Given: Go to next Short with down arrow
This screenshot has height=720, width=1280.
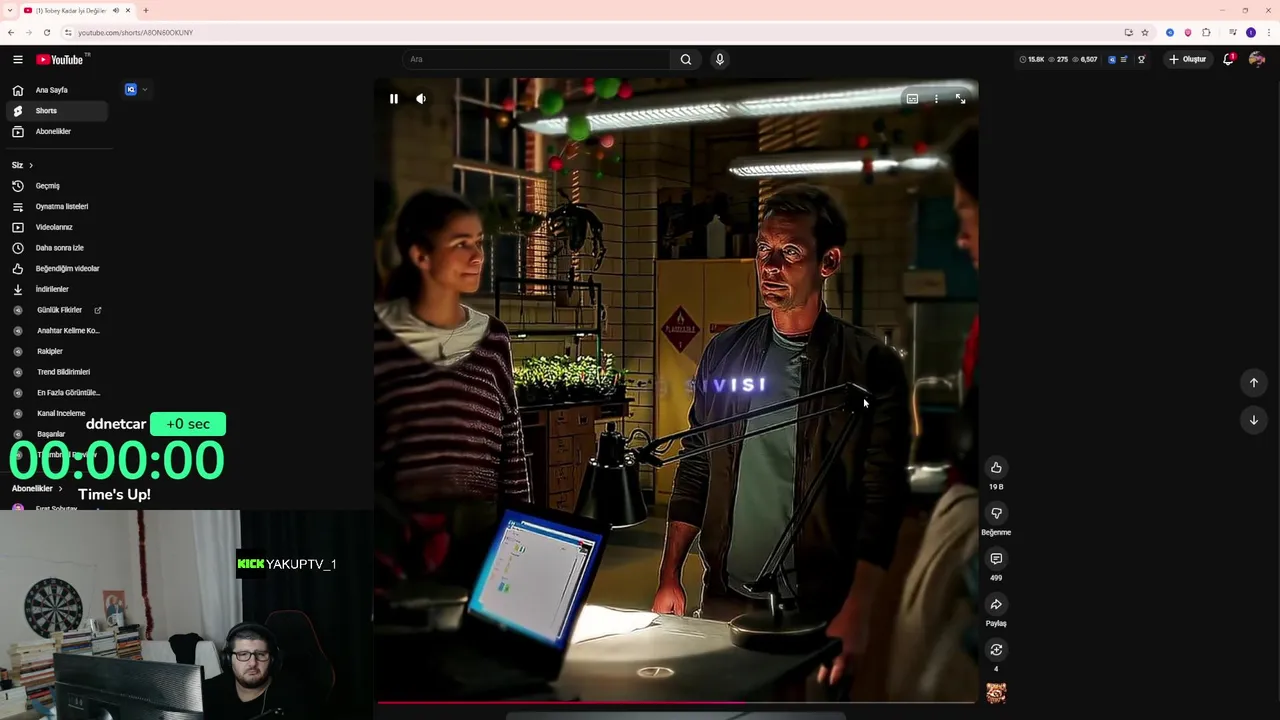Looking at the screenshot, I should pyautogui.click(x=1253, y=420).
